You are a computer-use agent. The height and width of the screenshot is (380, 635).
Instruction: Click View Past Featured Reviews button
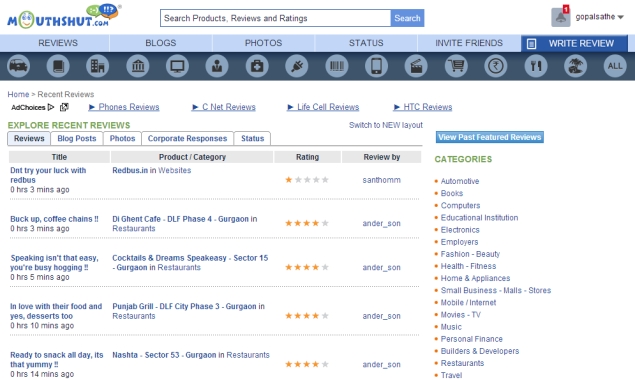click(x=490, y=137)
